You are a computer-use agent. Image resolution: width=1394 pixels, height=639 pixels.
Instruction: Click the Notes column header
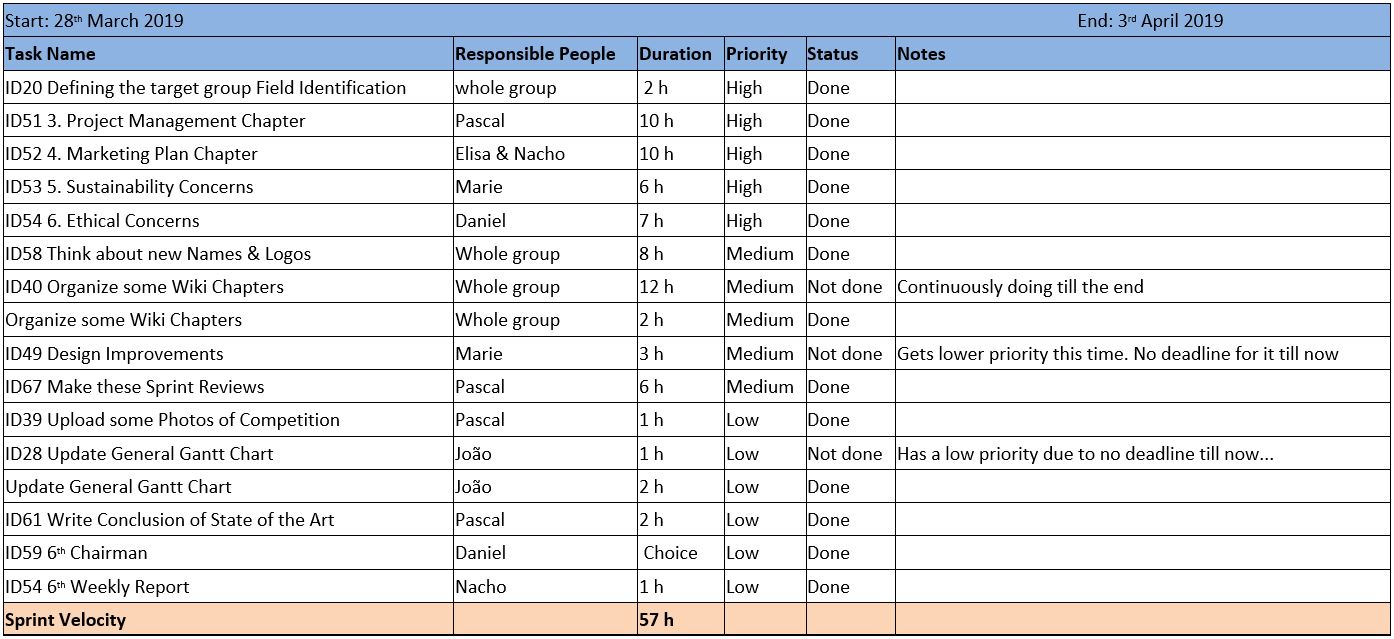(1143, 54)
